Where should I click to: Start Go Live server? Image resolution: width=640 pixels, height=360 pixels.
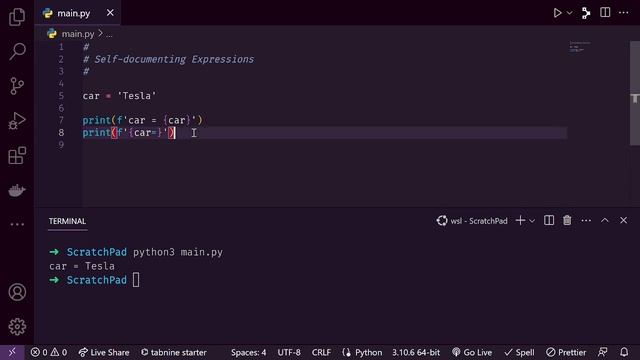(472, 352)
